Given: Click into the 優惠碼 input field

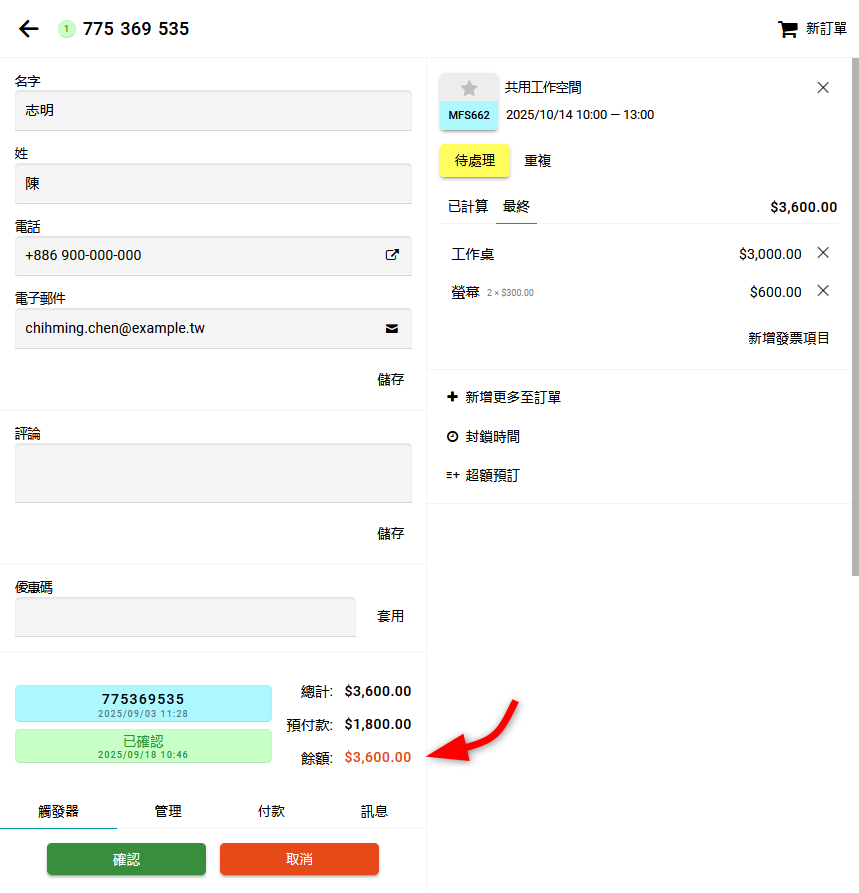Looking at the screenshot, I should point(185,617).
